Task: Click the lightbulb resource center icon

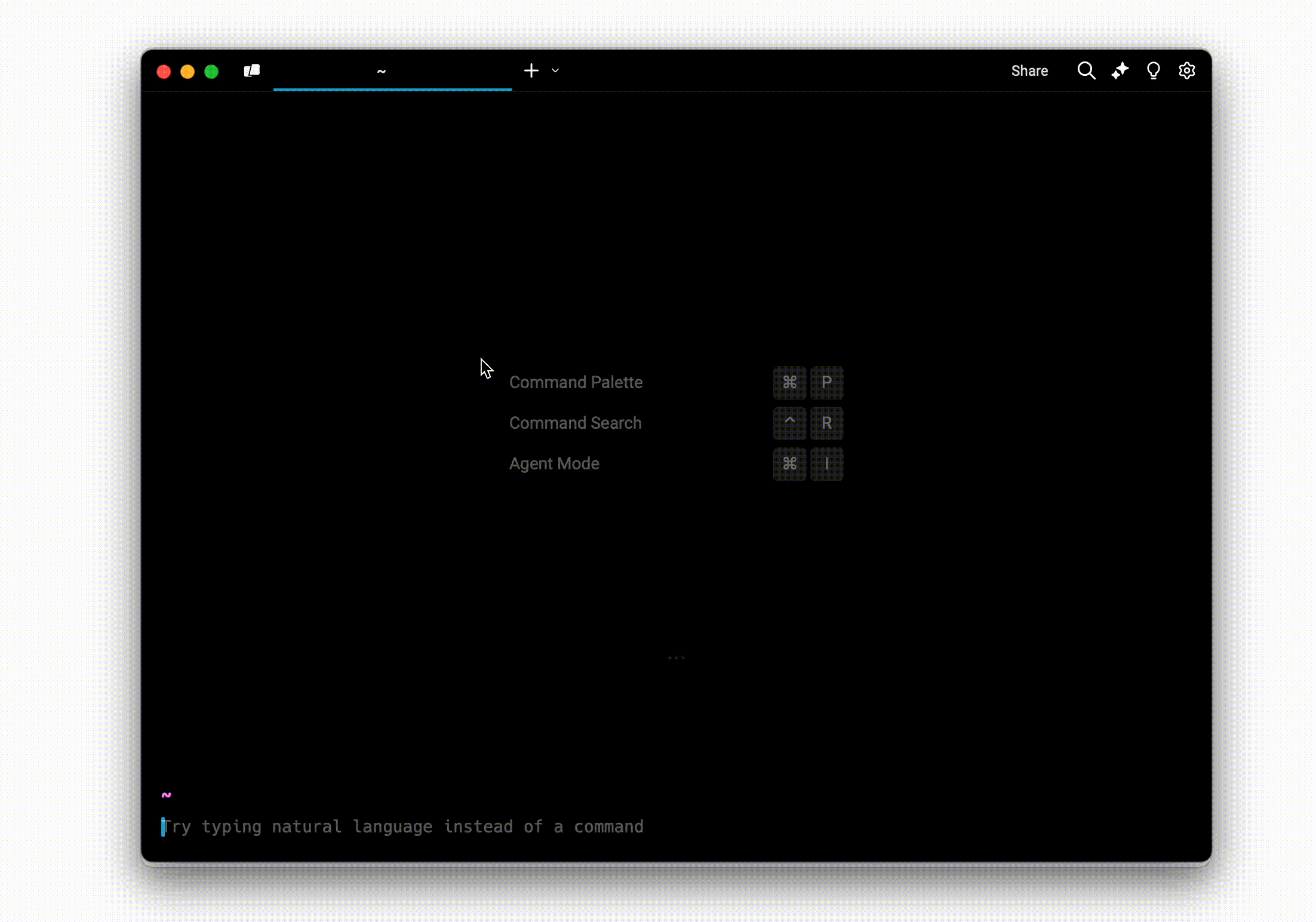Action: pos(1153,71)
